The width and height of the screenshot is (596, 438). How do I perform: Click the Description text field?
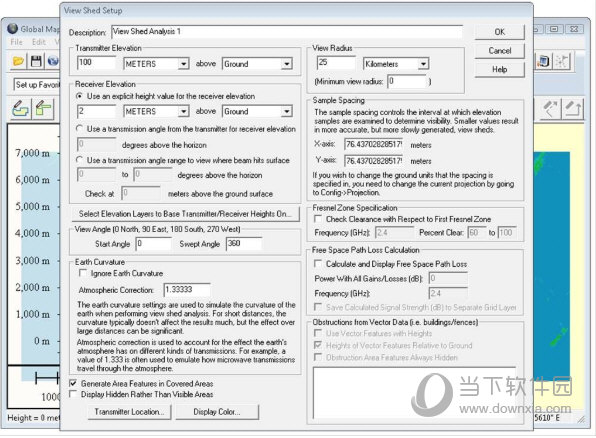click(287, 32)
